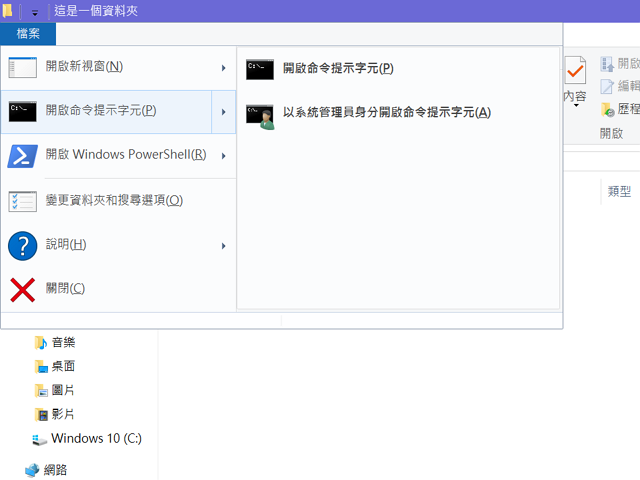Expand the 開啟新視窗(N) submenu arrow
640x480 pixels.
[x=223, y=68]
